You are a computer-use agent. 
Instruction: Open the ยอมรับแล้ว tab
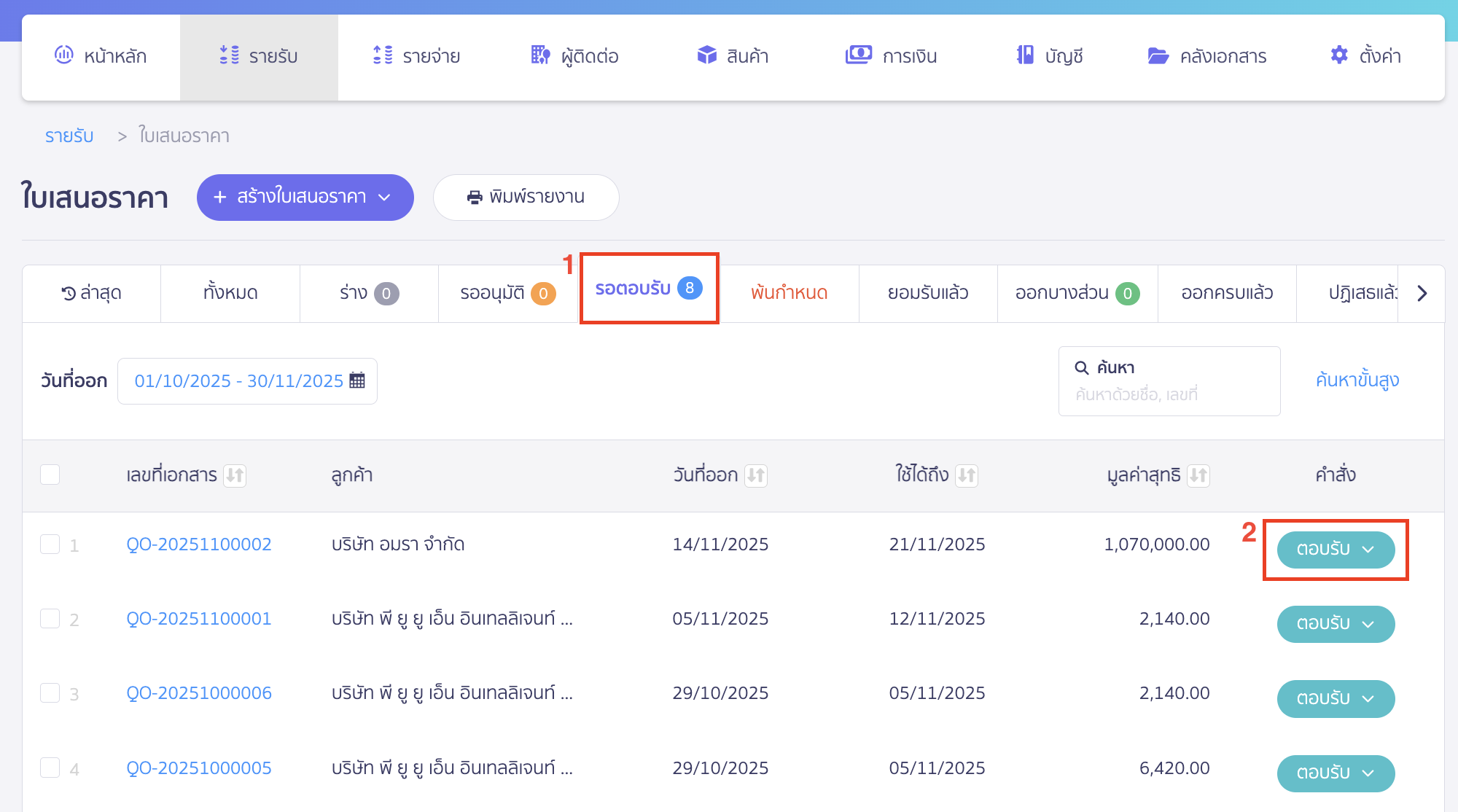[927, 293]
